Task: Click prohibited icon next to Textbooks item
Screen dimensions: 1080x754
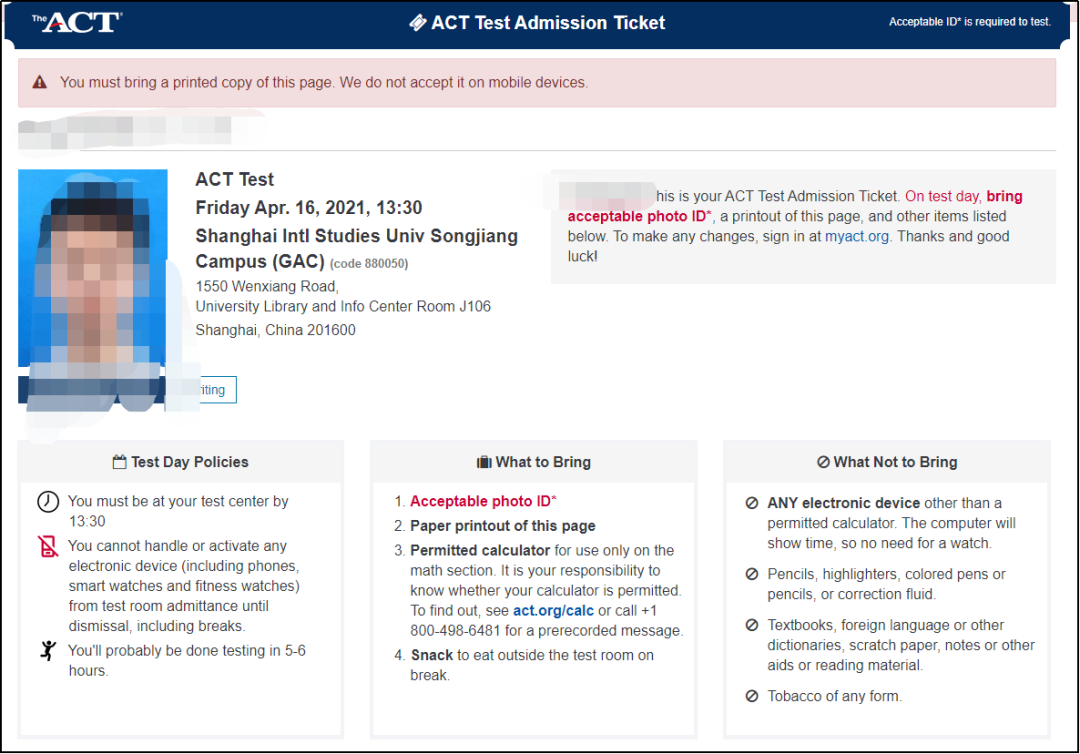Action: pyautogui.click(x=752, y=625)
